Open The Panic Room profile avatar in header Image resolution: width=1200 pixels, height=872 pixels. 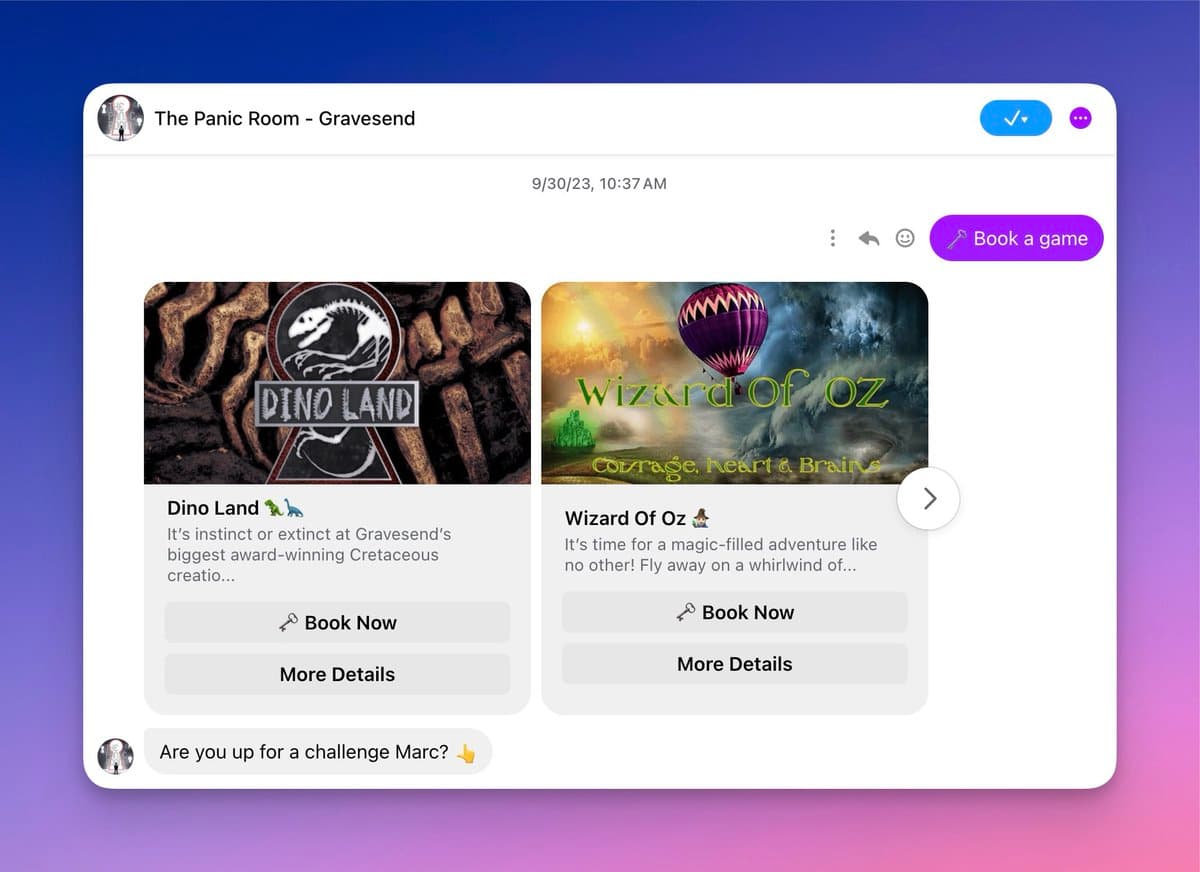point(121,118)
